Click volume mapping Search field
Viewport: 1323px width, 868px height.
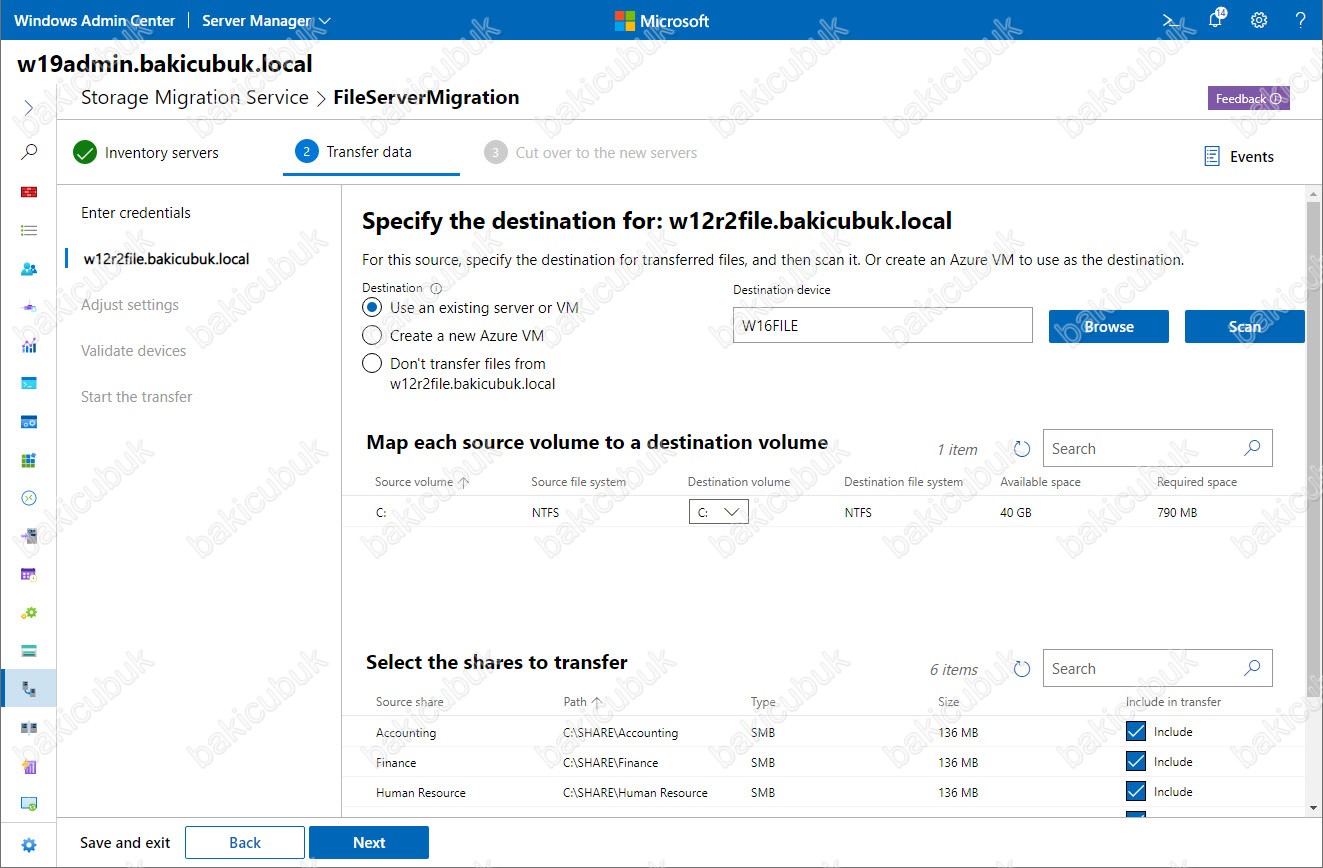[x=1158, y=449]
